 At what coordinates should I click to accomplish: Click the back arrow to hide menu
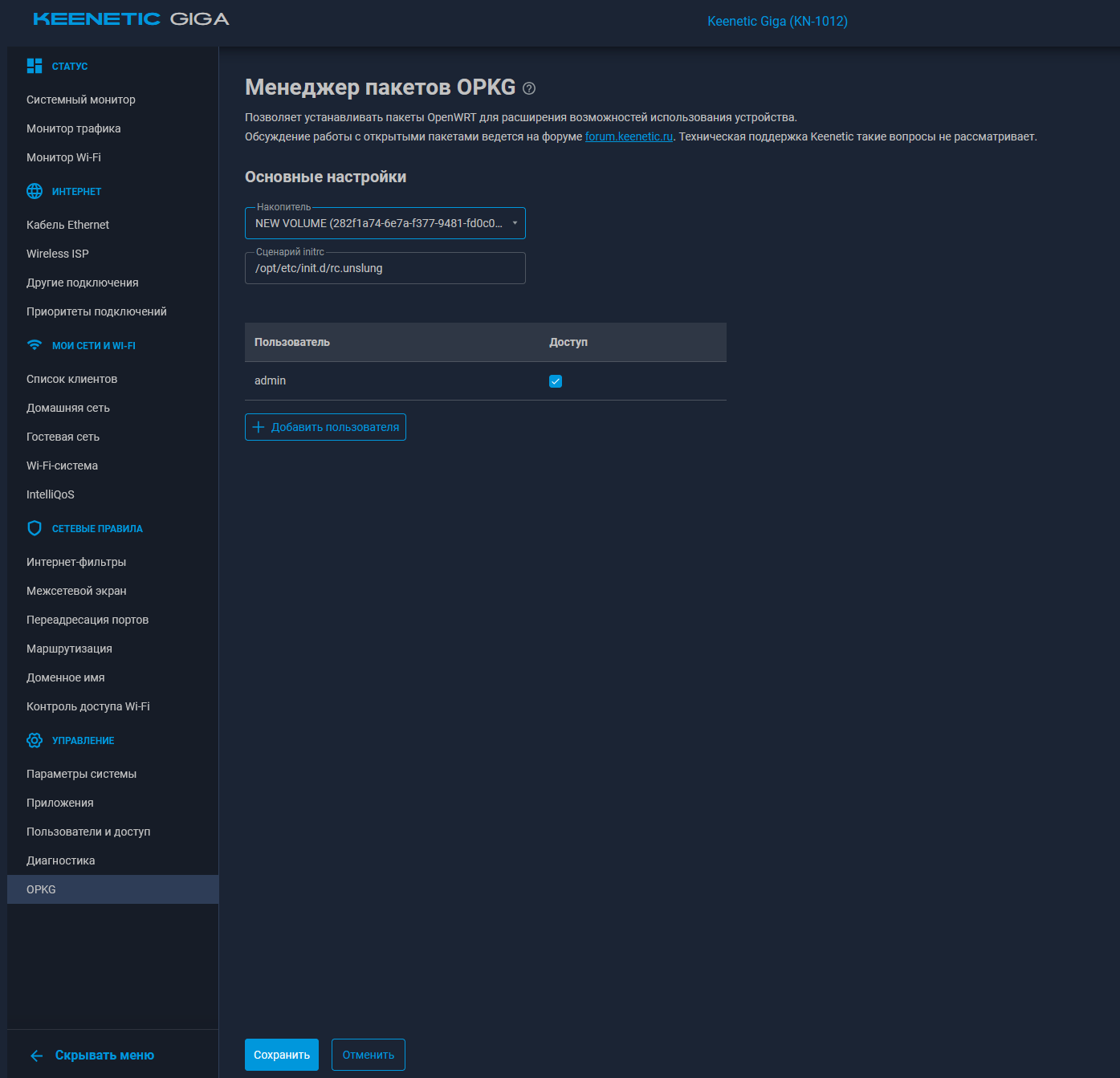36,1056
